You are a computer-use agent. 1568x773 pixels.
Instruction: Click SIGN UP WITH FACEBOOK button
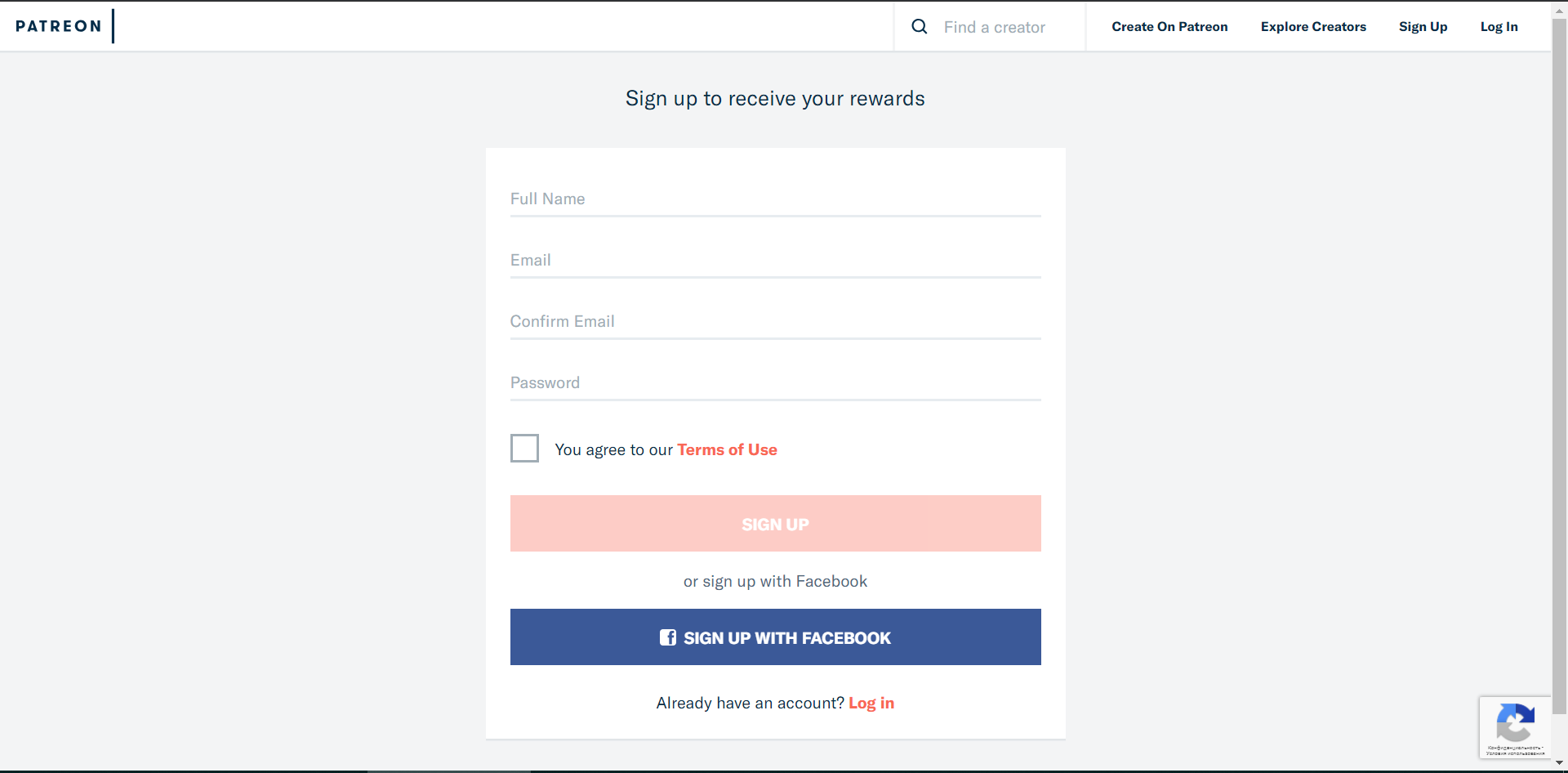[x=776, y=637]
